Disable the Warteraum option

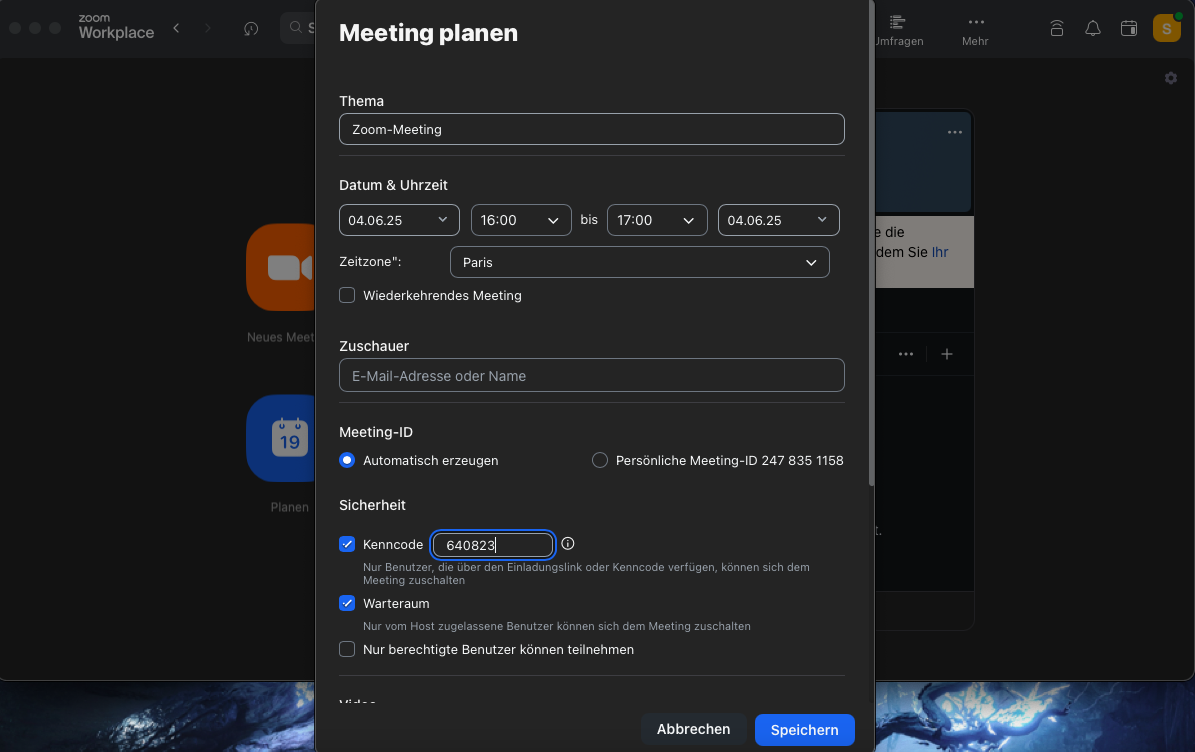click(x=346, y=603)
